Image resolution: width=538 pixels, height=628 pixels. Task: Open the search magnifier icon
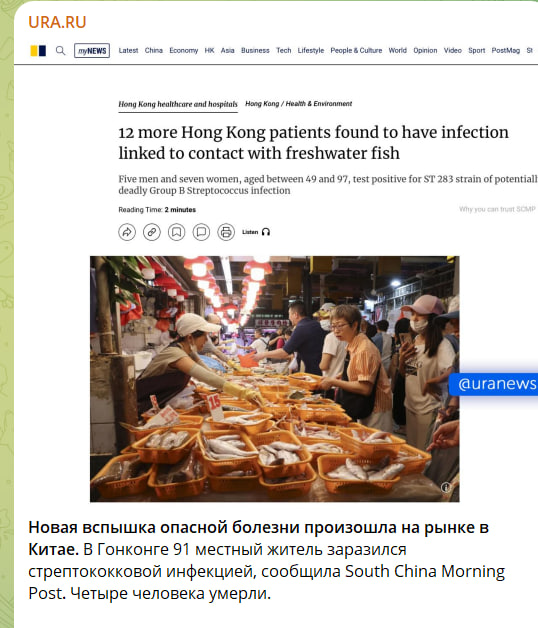(60, 51)
